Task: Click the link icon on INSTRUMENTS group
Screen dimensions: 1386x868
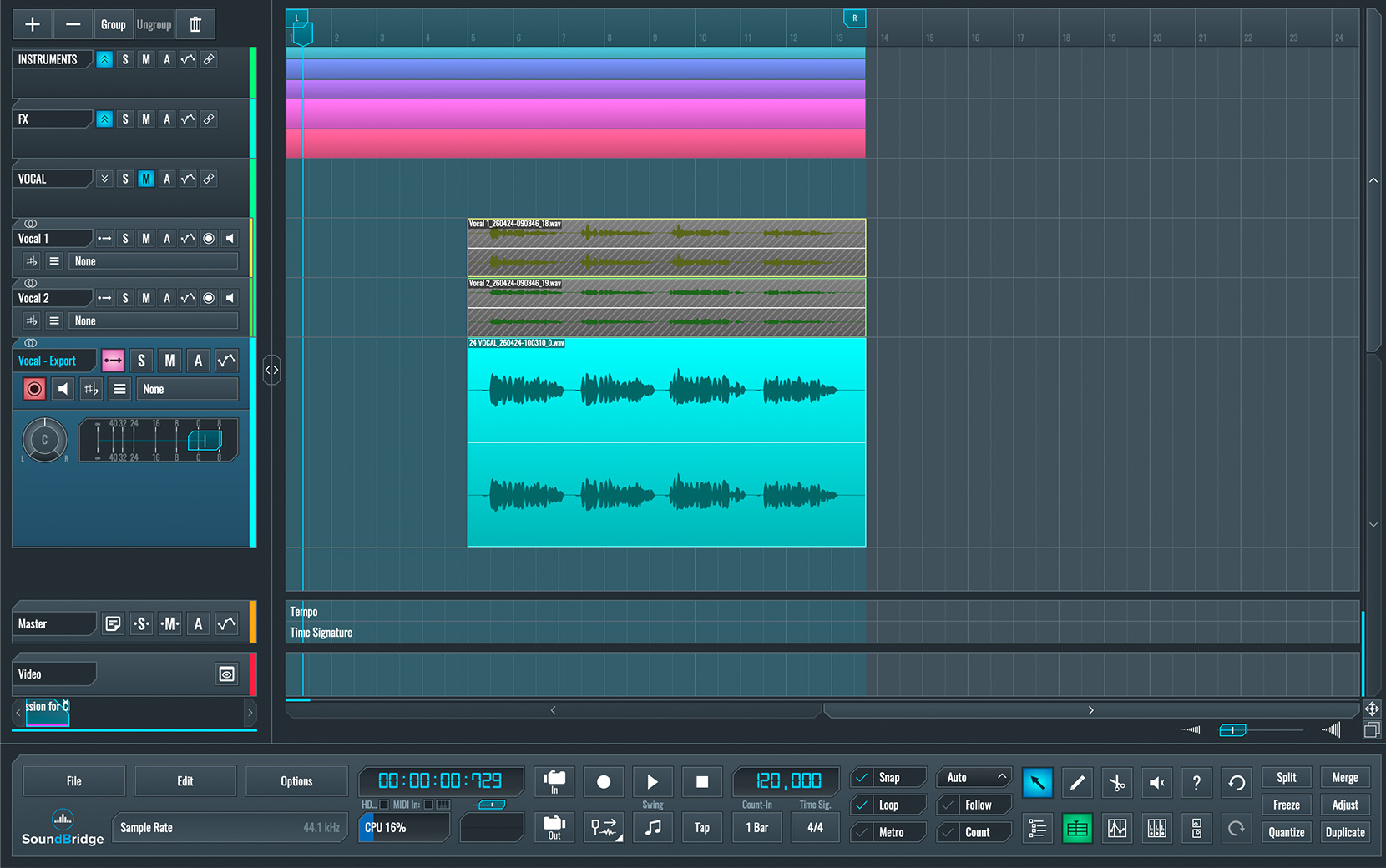Action: tap(209, 60)
